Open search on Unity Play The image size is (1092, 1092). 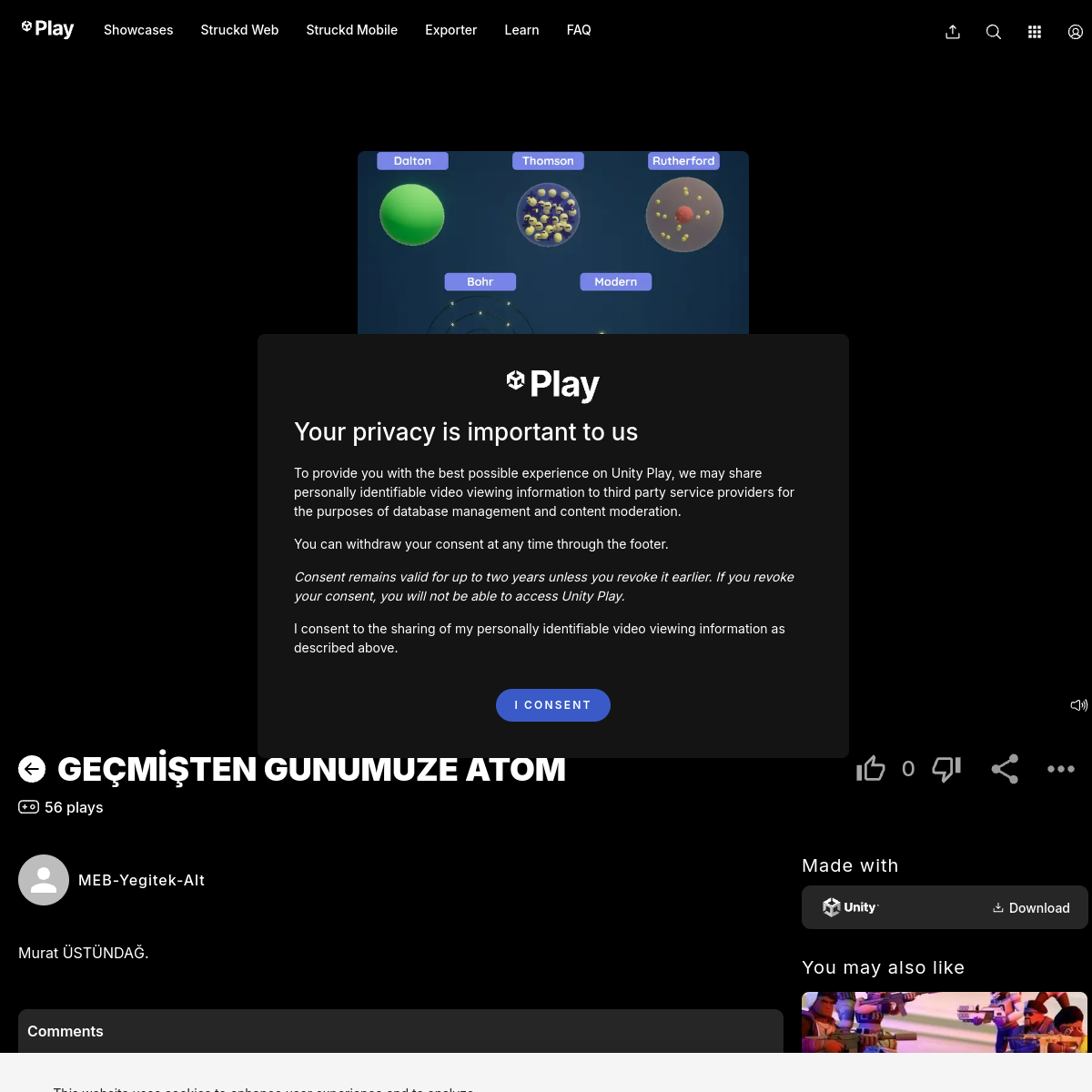point(993,31)
